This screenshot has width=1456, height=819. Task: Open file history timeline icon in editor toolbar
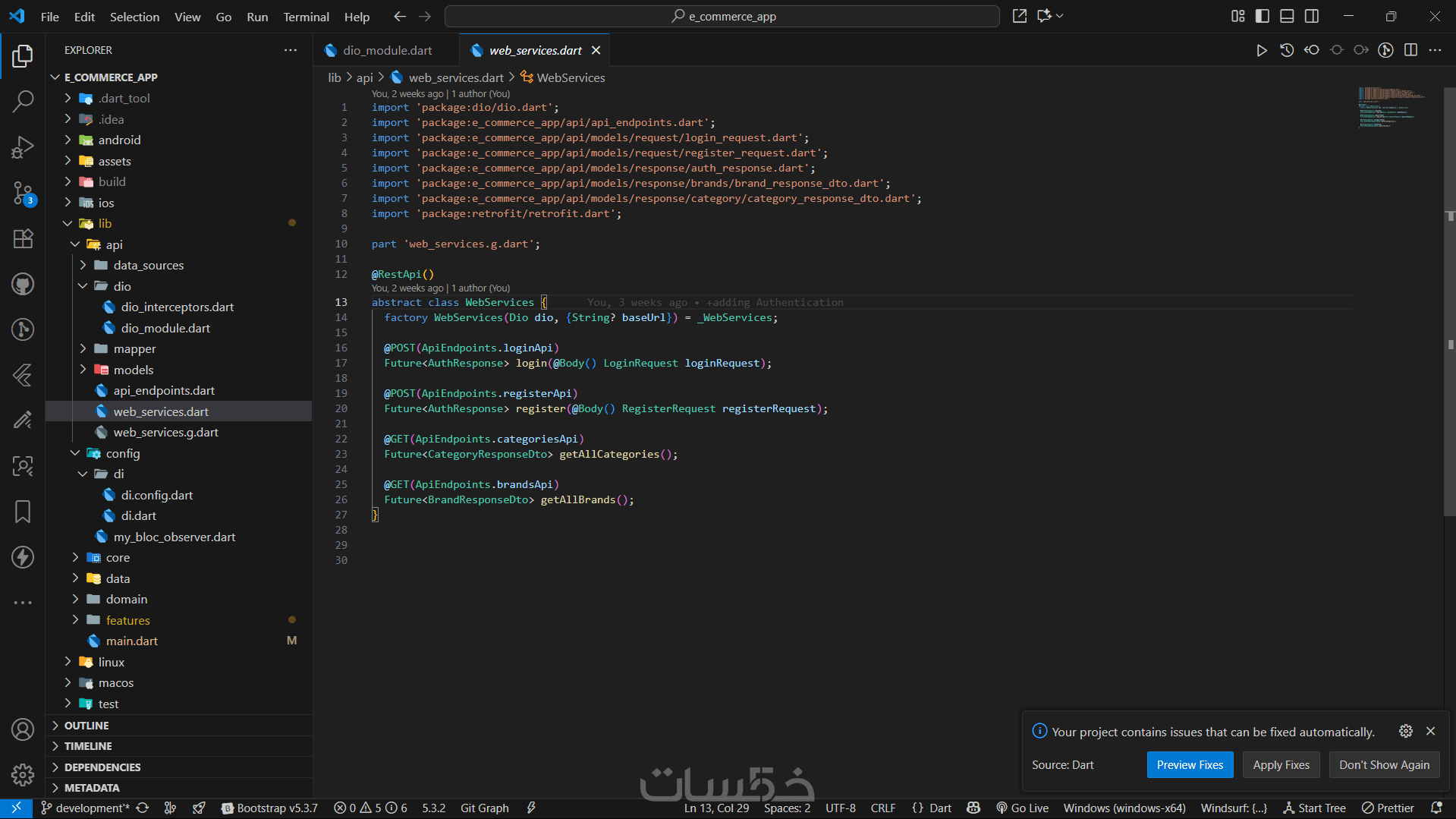click(x=1287, y=50)
